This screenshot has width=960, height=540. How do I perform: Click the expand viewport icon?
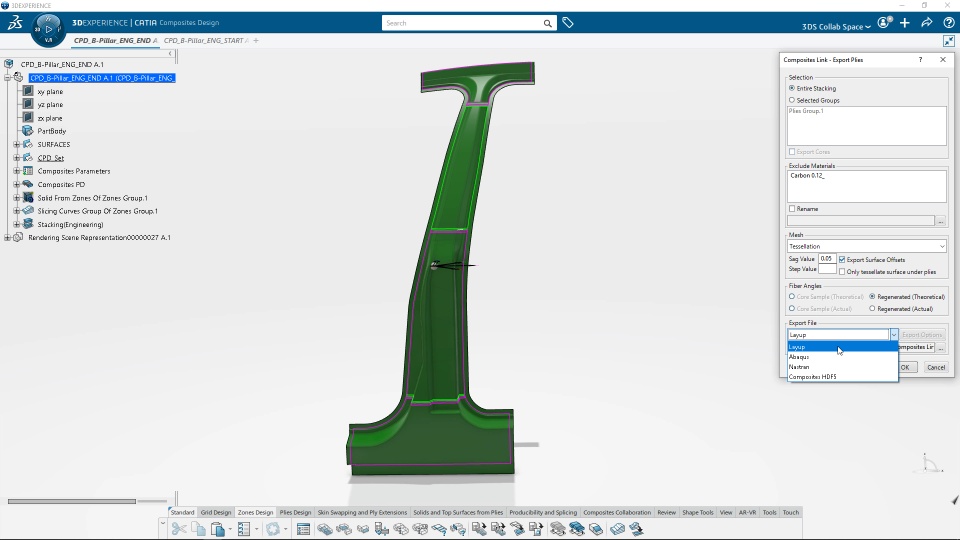click(948, 41)
